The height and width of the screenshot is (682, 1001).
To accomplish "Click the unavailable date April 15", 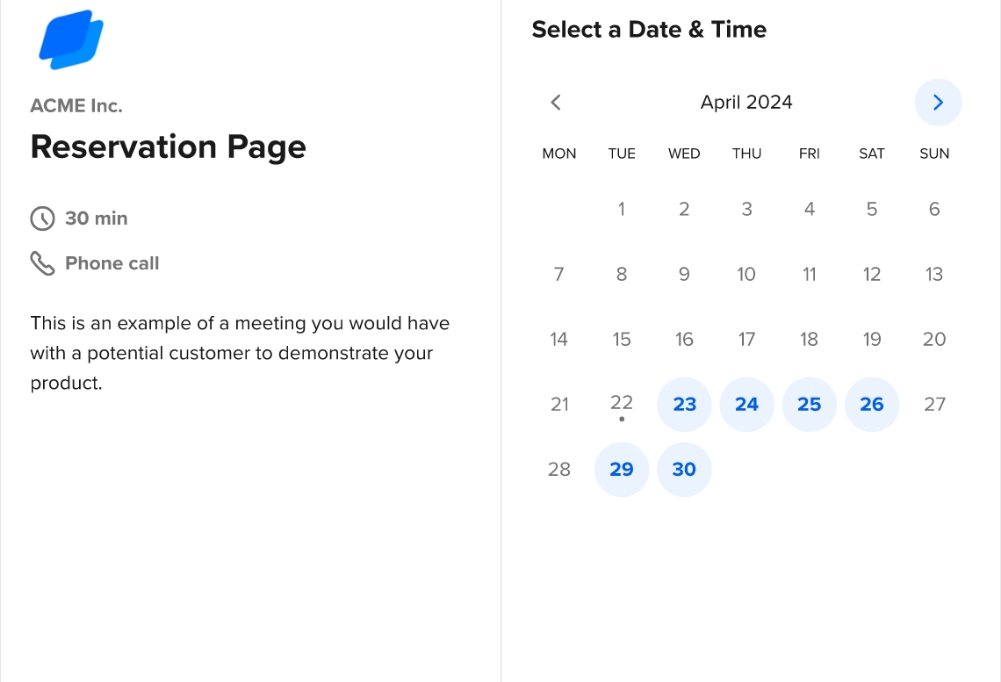I will tap(622, 339).
